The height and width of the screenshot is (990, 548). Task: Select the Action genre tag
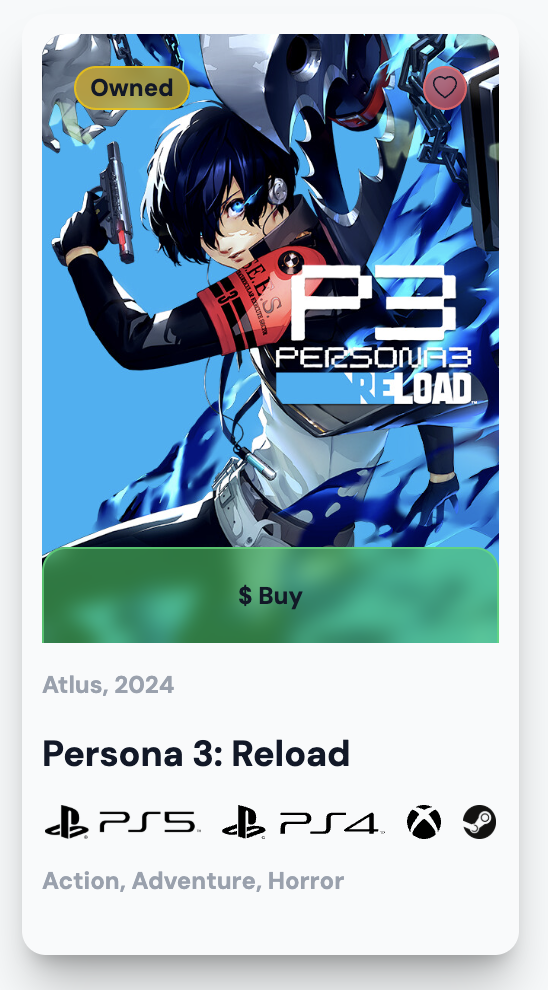[x=84, y=881]
